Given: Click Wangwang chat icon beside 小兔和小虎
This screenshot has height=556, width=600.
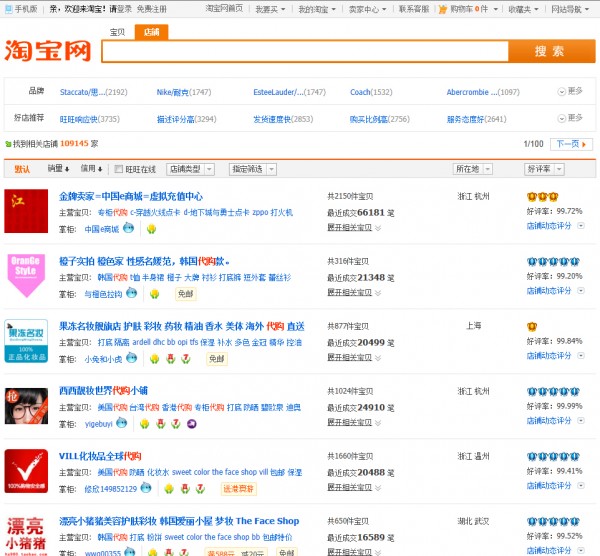Looking at the screenshot, I should point(132,358).
